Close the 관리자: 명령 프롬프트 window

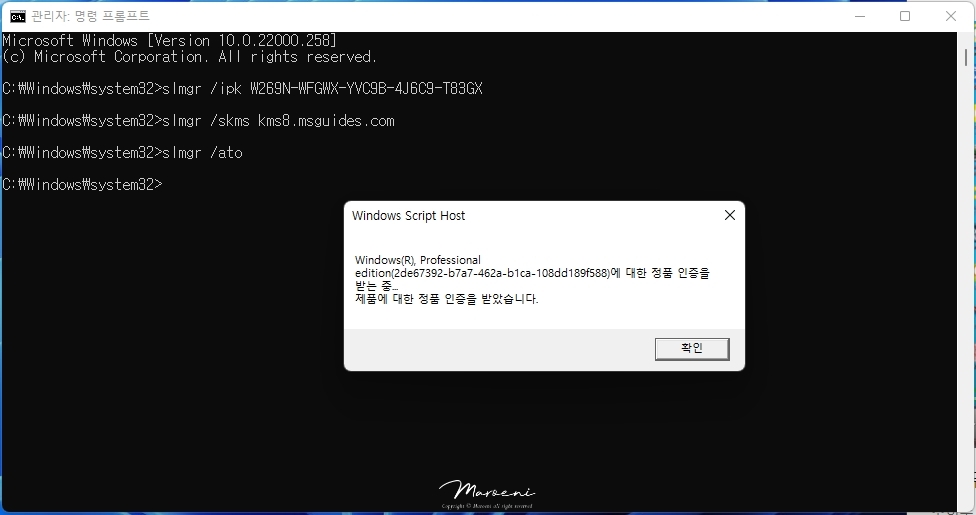(950, 16)
